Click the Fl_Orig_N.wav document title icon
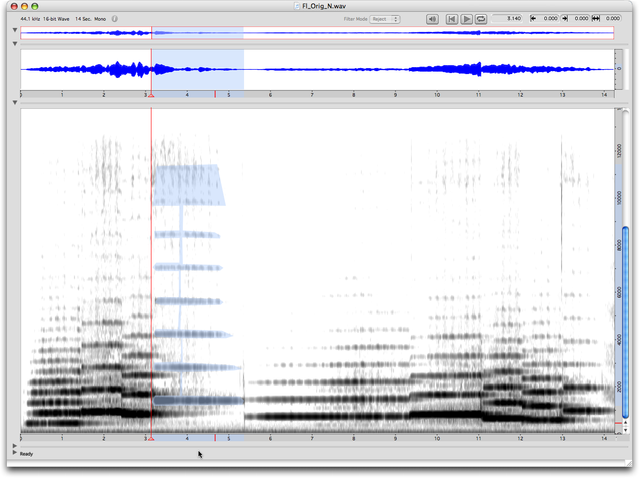Screen dimensions: 639x478 pos(286,6)
